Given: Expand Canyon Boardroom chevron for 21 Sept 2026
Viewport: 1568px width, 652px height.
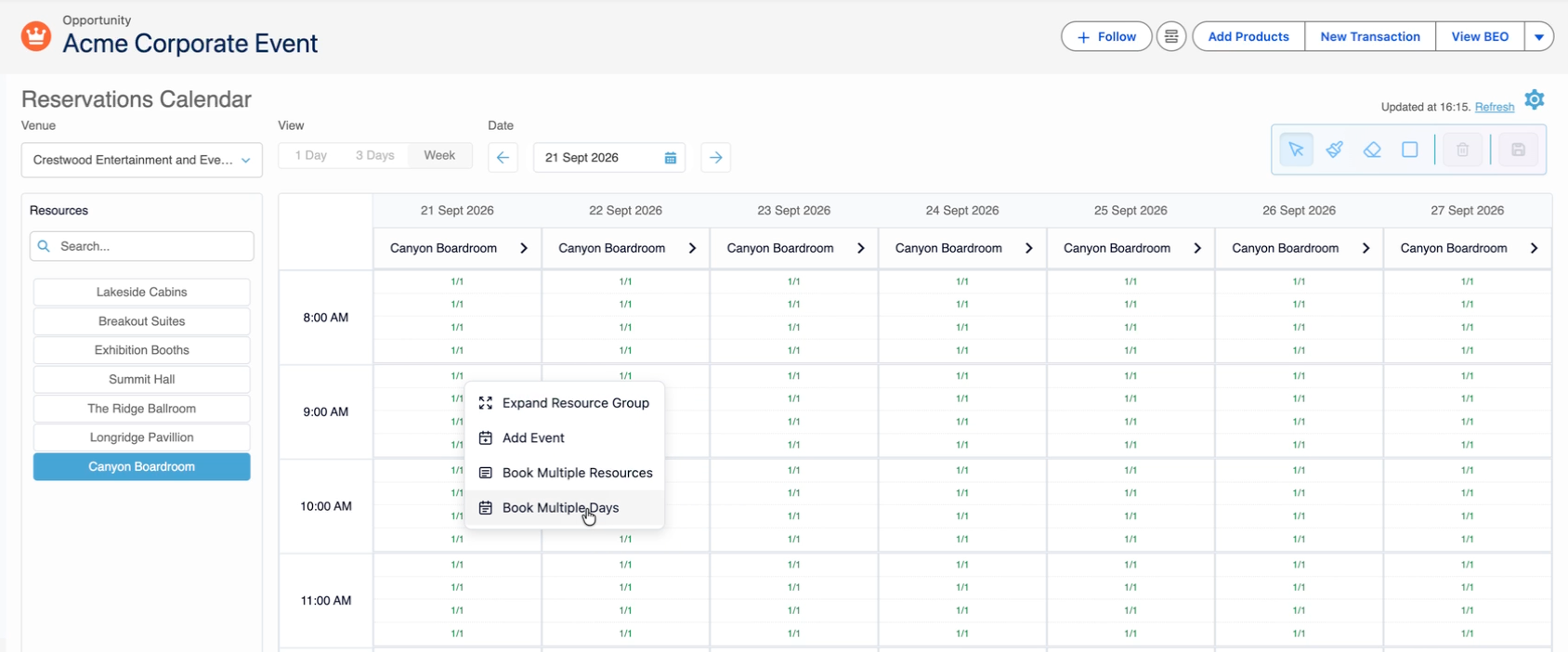Looking at the screenshot, I should (524, 248).
